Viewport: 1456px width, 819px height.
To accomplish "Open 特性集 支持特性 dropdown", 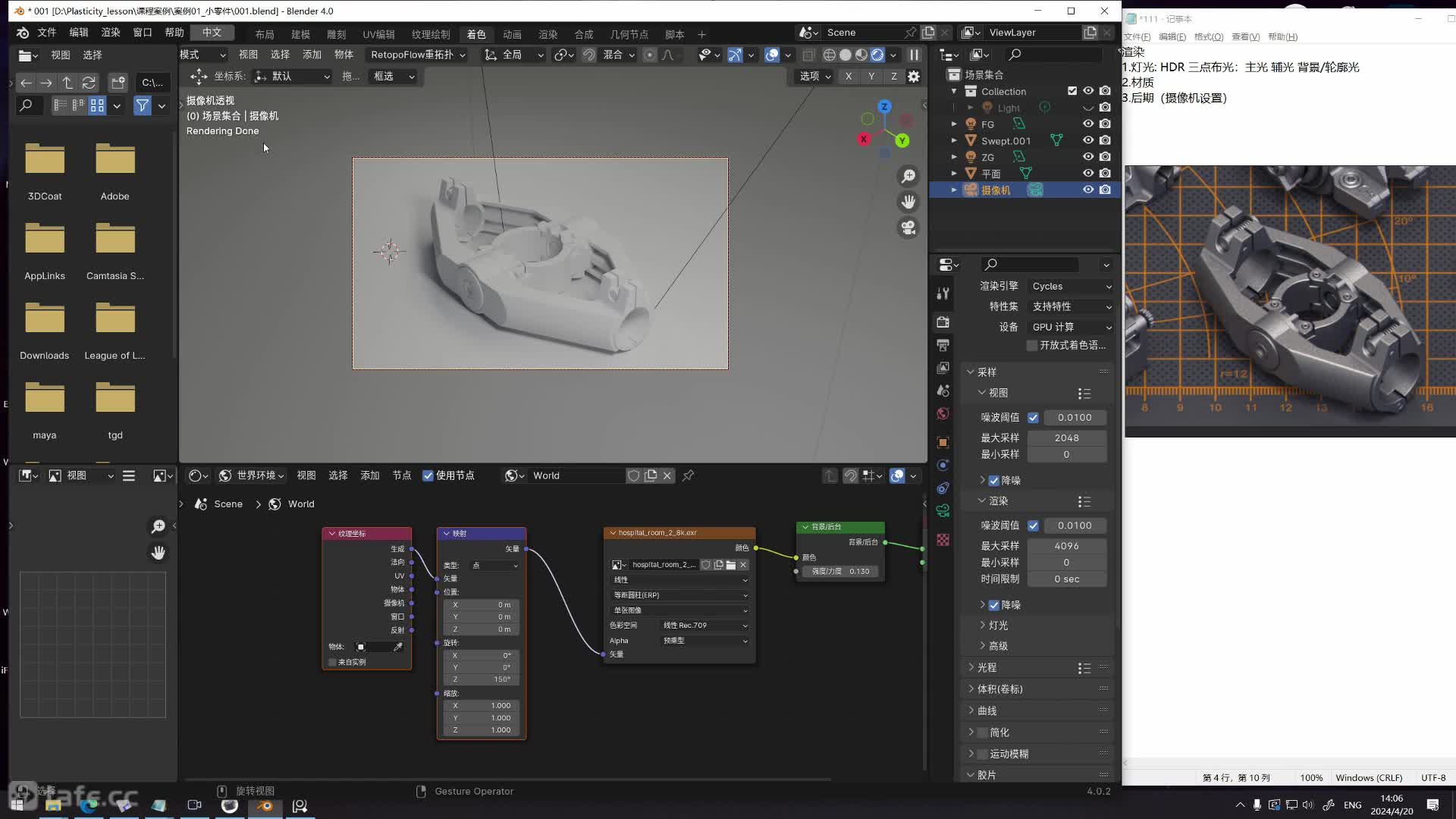I will point(1072,306).
